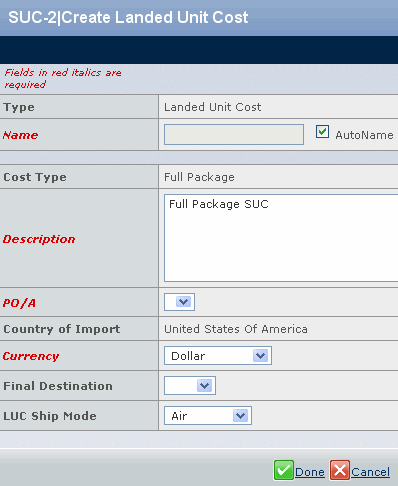Image resolution: width=398 pixels, height=486 pixels.
Task: Click the Currency field label
Action: 31,356
